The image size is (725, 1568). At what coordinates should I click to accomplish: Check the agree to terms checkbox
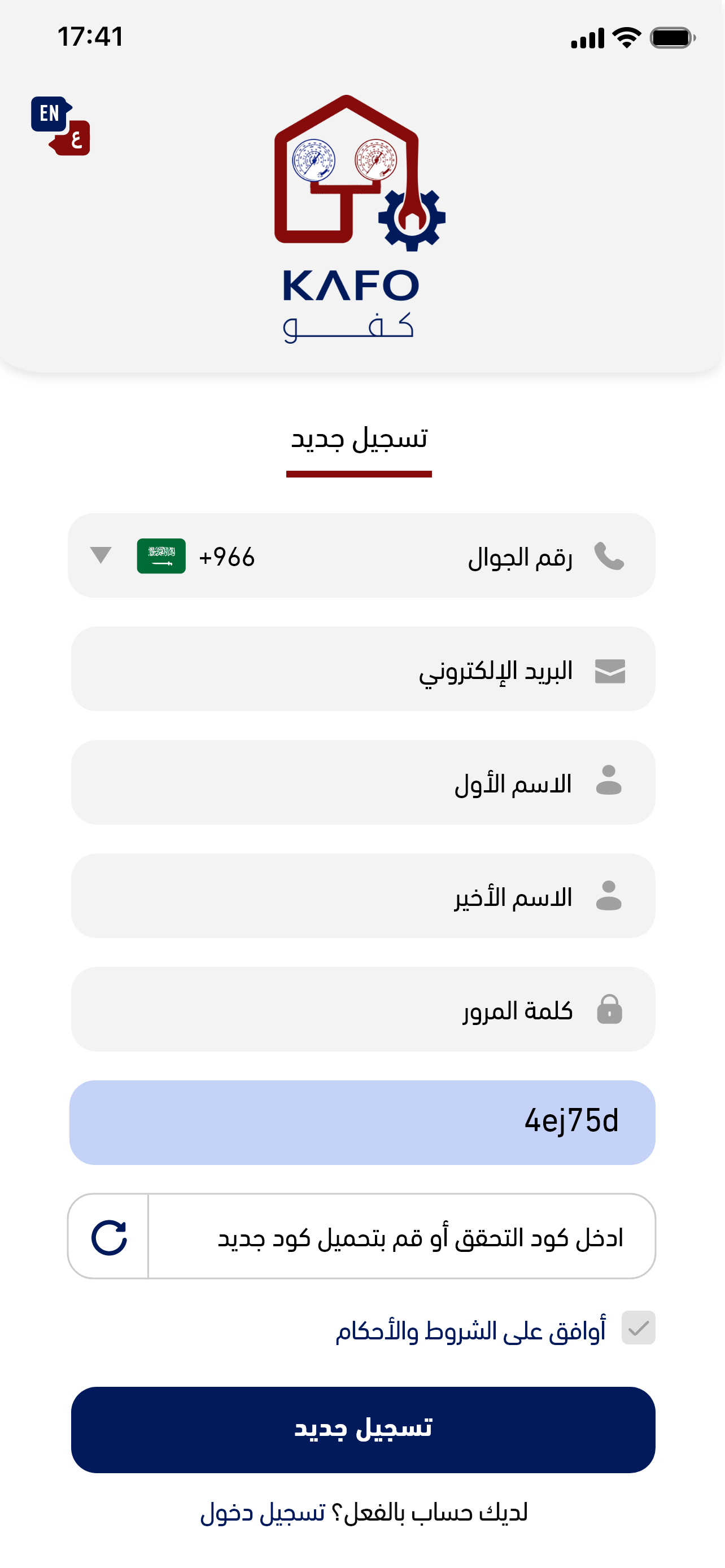(638, 1328)
